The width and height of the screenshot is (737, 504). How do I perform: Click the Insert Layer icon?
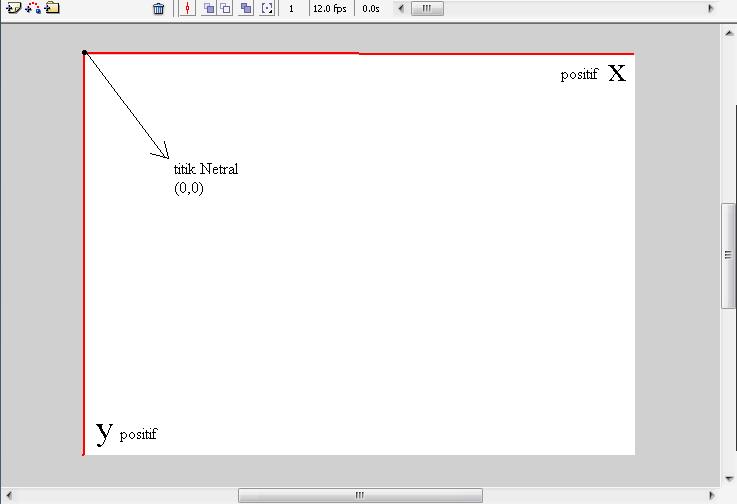pos(14,8)
